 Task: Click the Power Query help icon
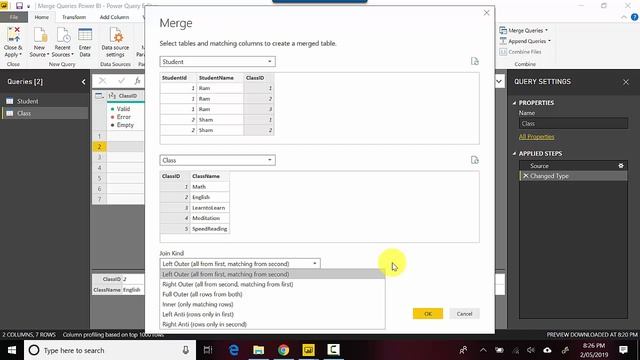635,17
